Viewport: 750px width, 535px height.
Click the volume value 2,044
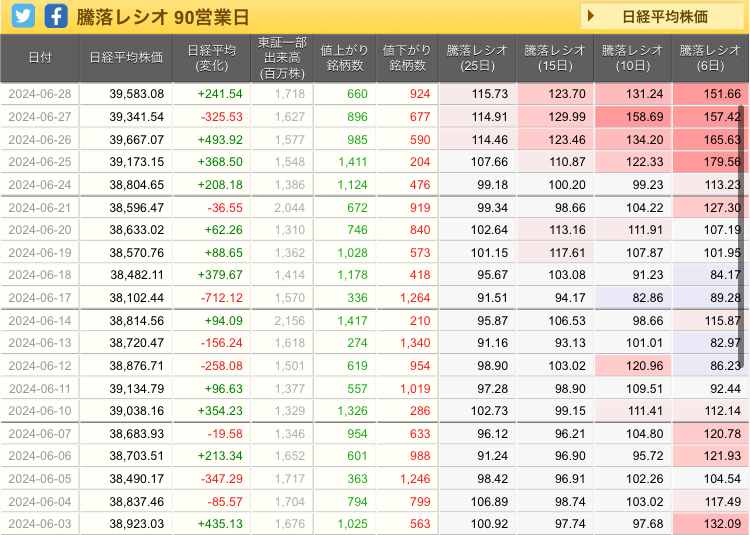tap(289, 207)
